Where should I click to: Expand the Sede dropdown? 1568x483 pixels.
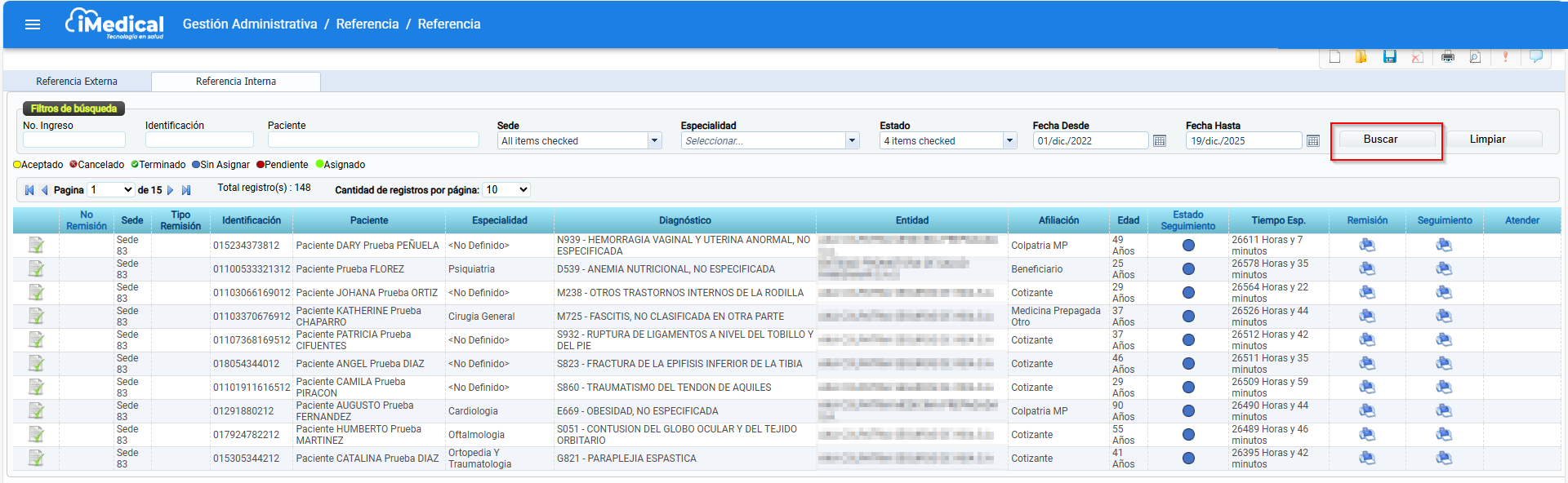tap(654, 140)
